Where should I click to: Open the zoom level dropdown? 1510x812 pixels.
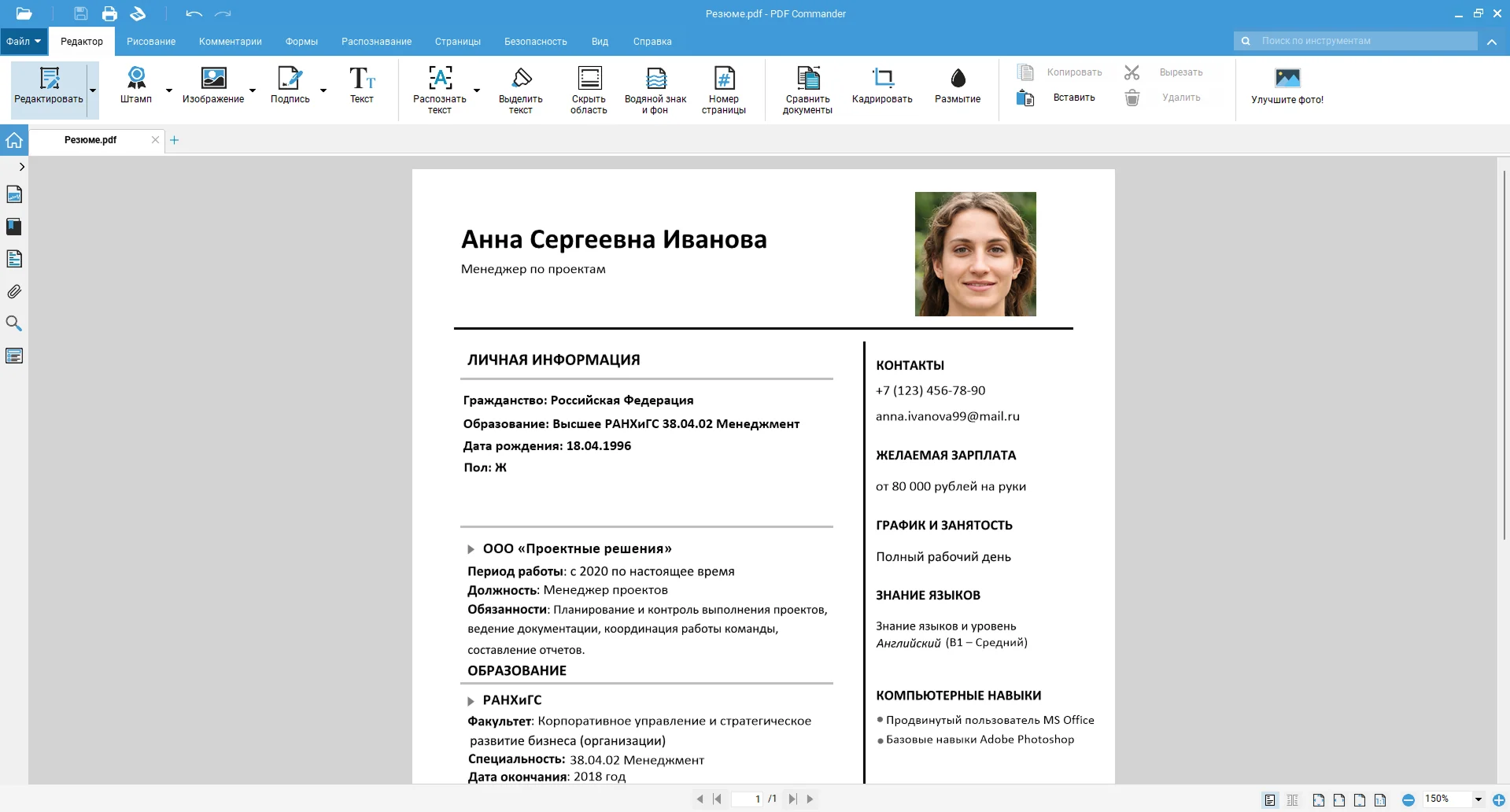pyautogui.click(x=1475, y=799)
